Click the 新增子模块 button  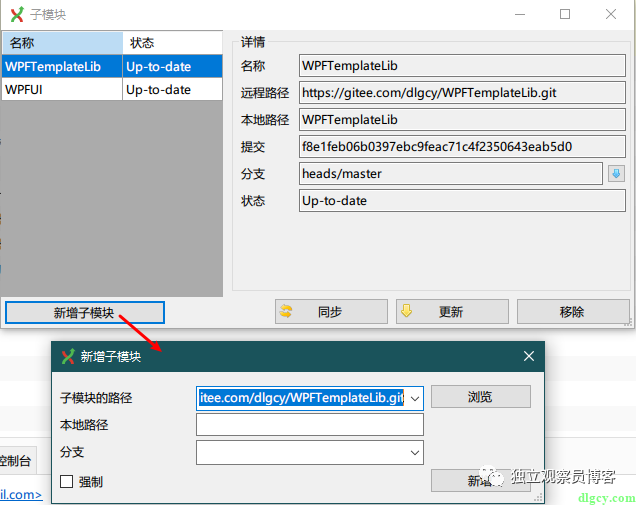(85, 312)
